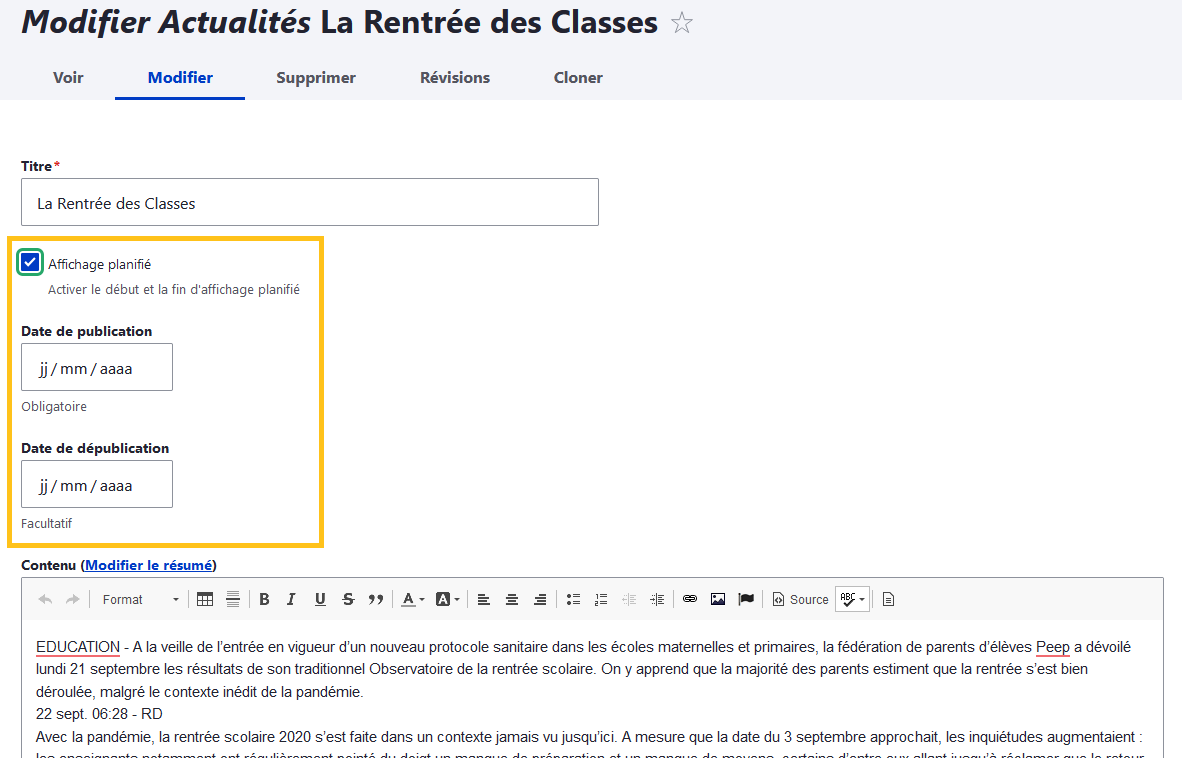Click the Source button in toolbar
This screenshot has height=758, width=1182.
pos(800,599)
